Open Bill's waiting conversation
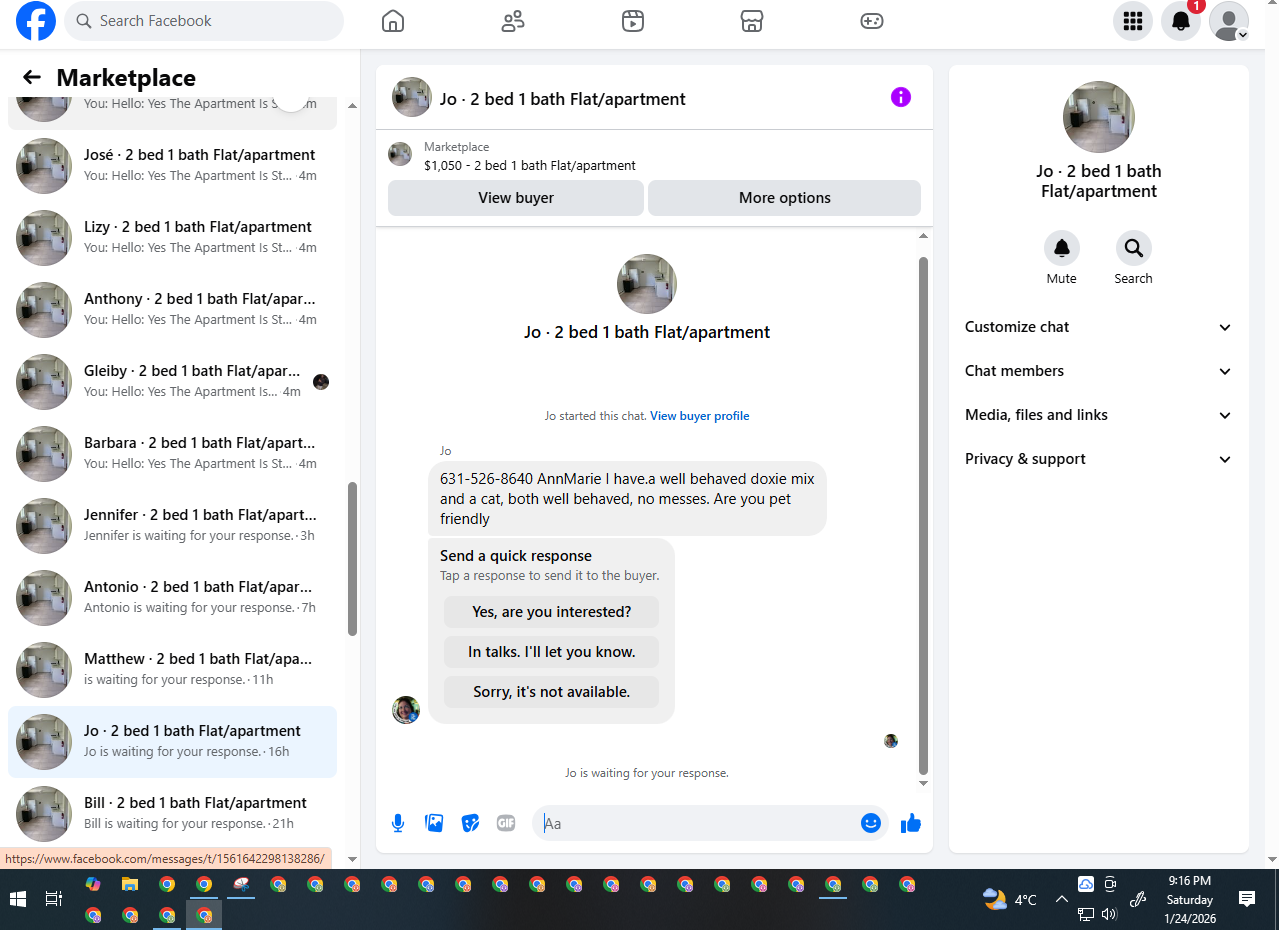Image resolution: width=1279 pixels, height=930 pixels. click(173, 814)
